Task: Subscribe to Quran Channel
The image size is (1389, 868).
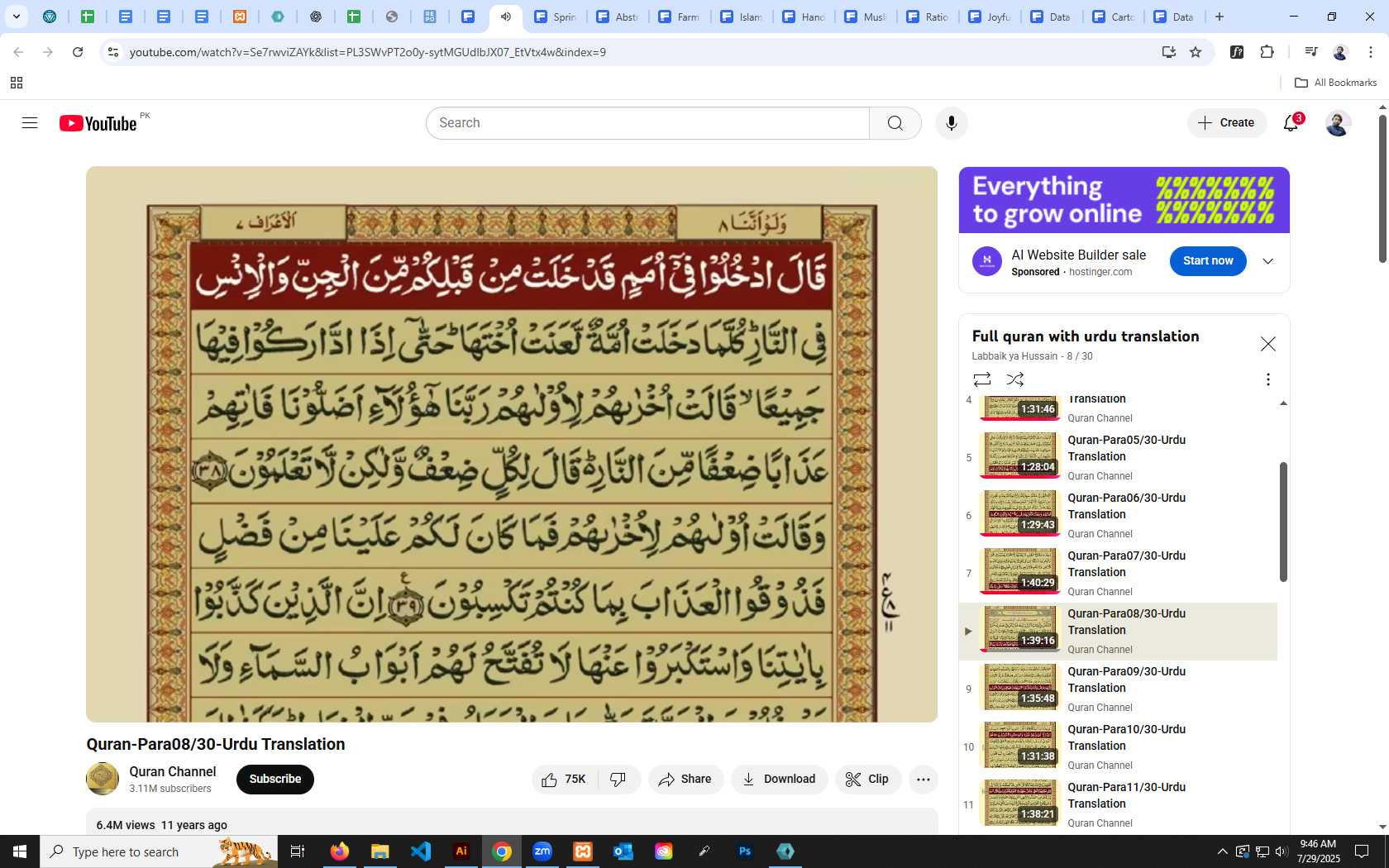Action: tap(275, 780)
